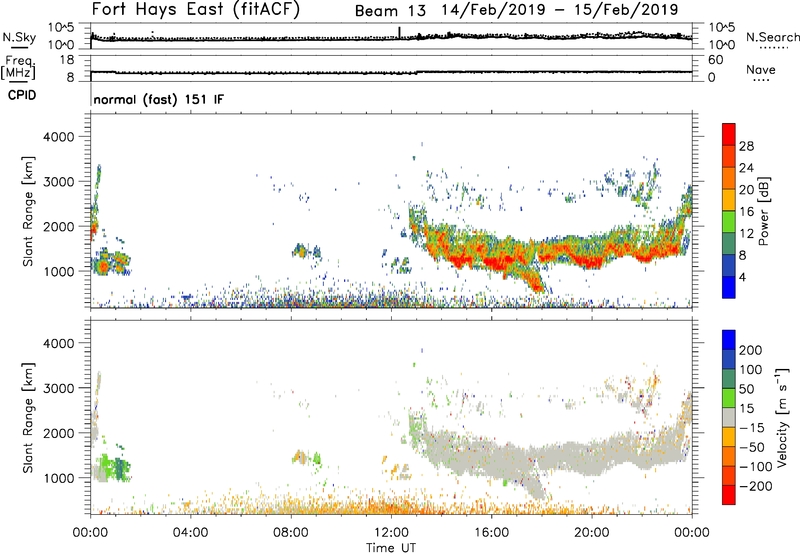Click the '4000' tick of the power panel
This screenshot has height=554, width=800.
[58, 137]
